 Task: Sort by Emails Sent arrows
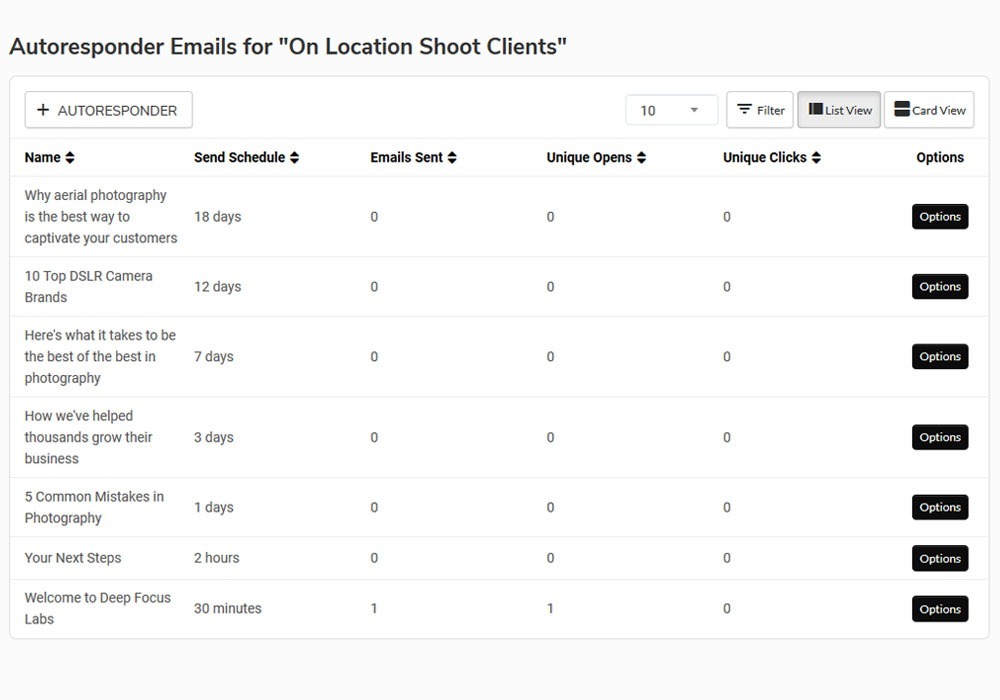click(452, 157)
